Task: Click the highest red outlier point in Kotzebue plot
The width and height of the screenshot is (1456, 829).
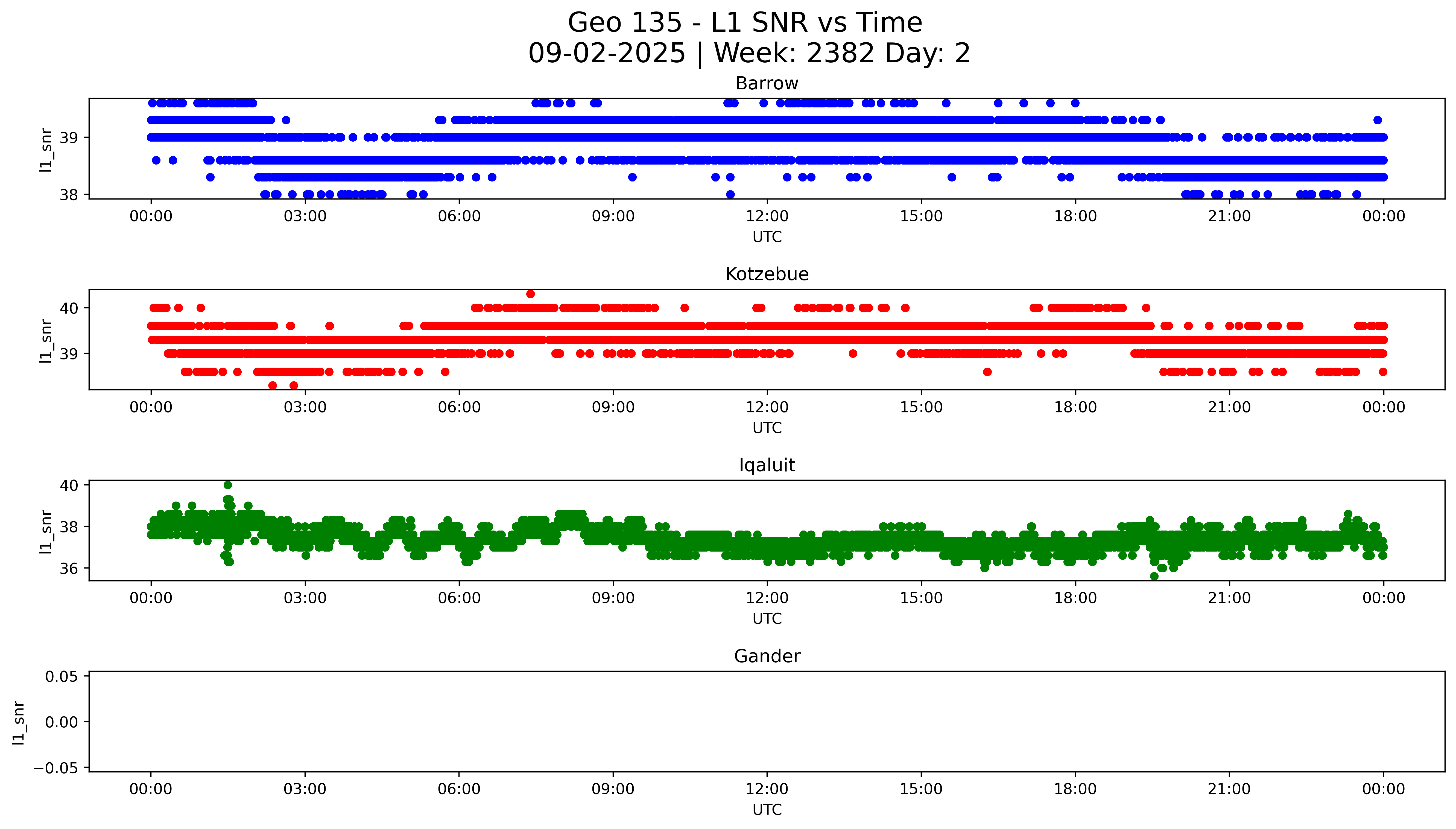Action: [x=530, y=294]
